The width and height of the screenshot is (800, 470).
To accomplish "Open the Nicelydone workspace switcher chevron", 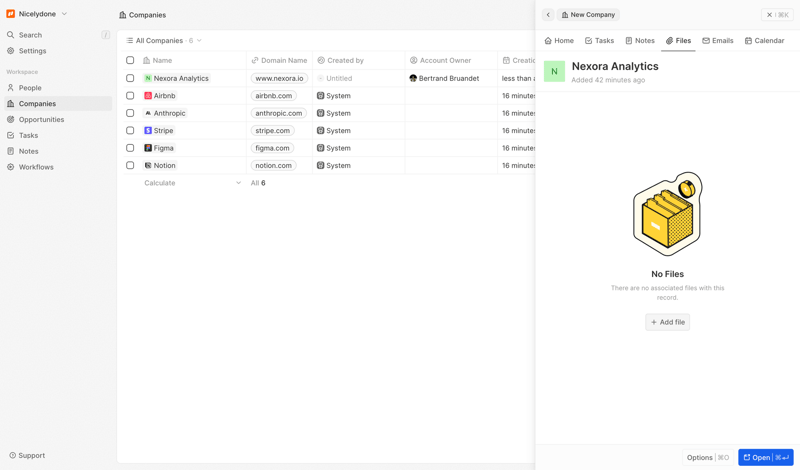I will pos(64,14).
